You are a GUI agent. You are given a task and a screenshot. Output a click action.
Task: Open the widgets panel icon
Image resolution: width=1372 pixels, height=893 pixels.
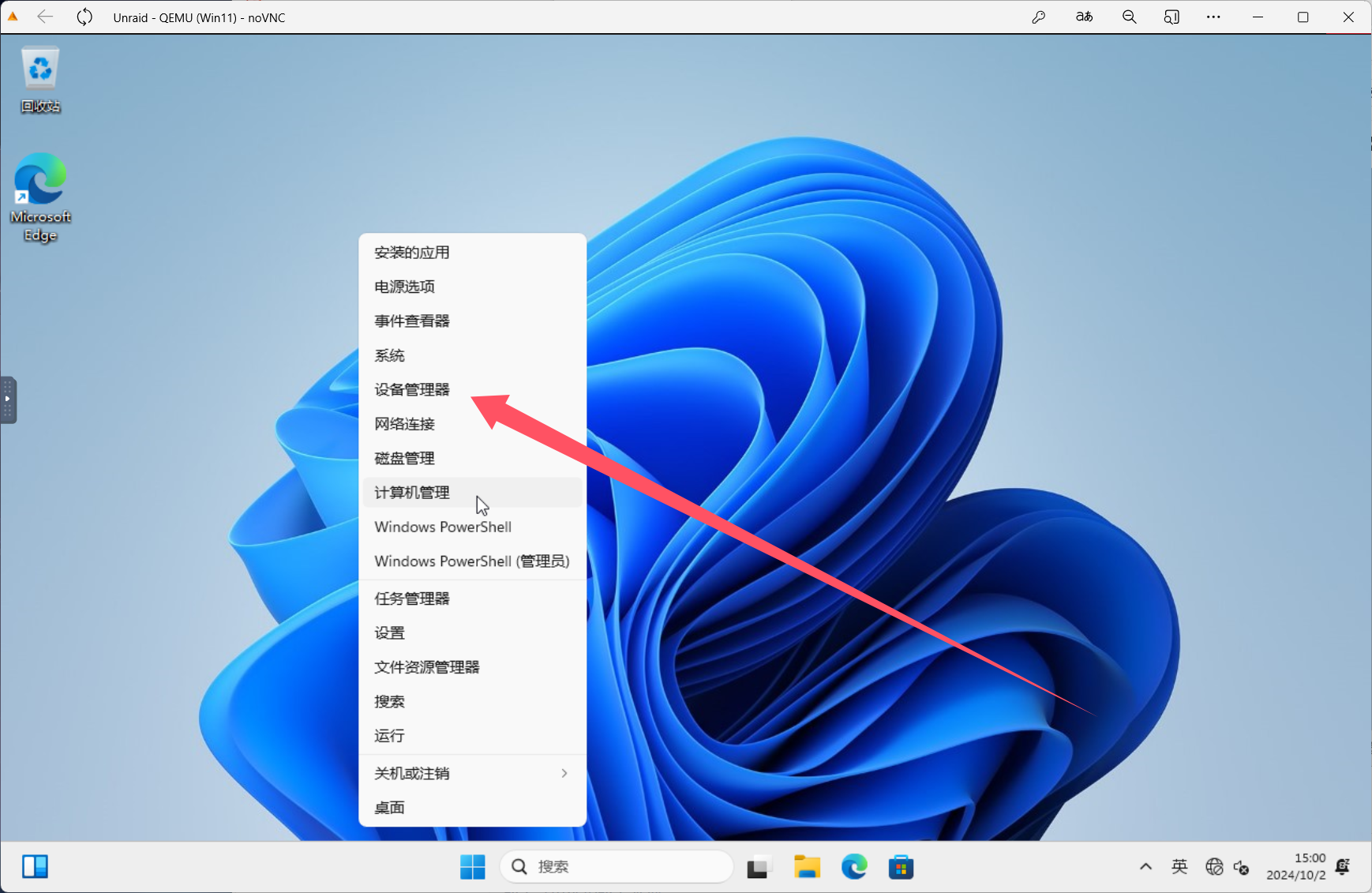click(36, 867)
